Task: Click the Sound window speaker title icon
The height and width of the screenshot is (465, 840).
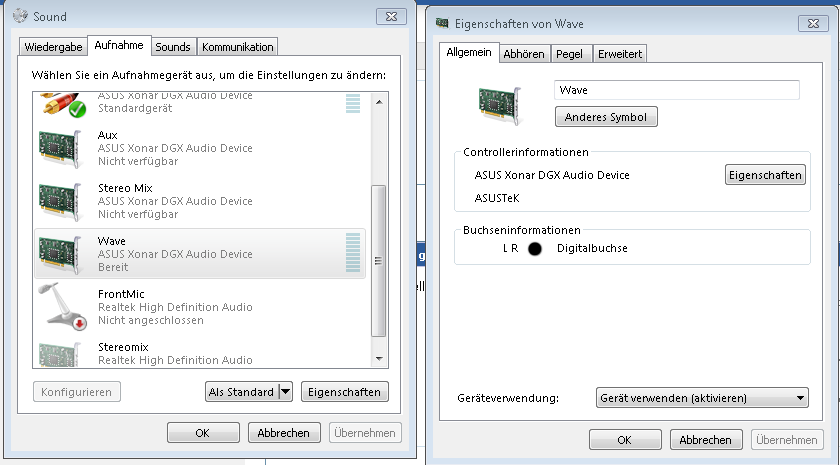Action: tap(20, 16)
